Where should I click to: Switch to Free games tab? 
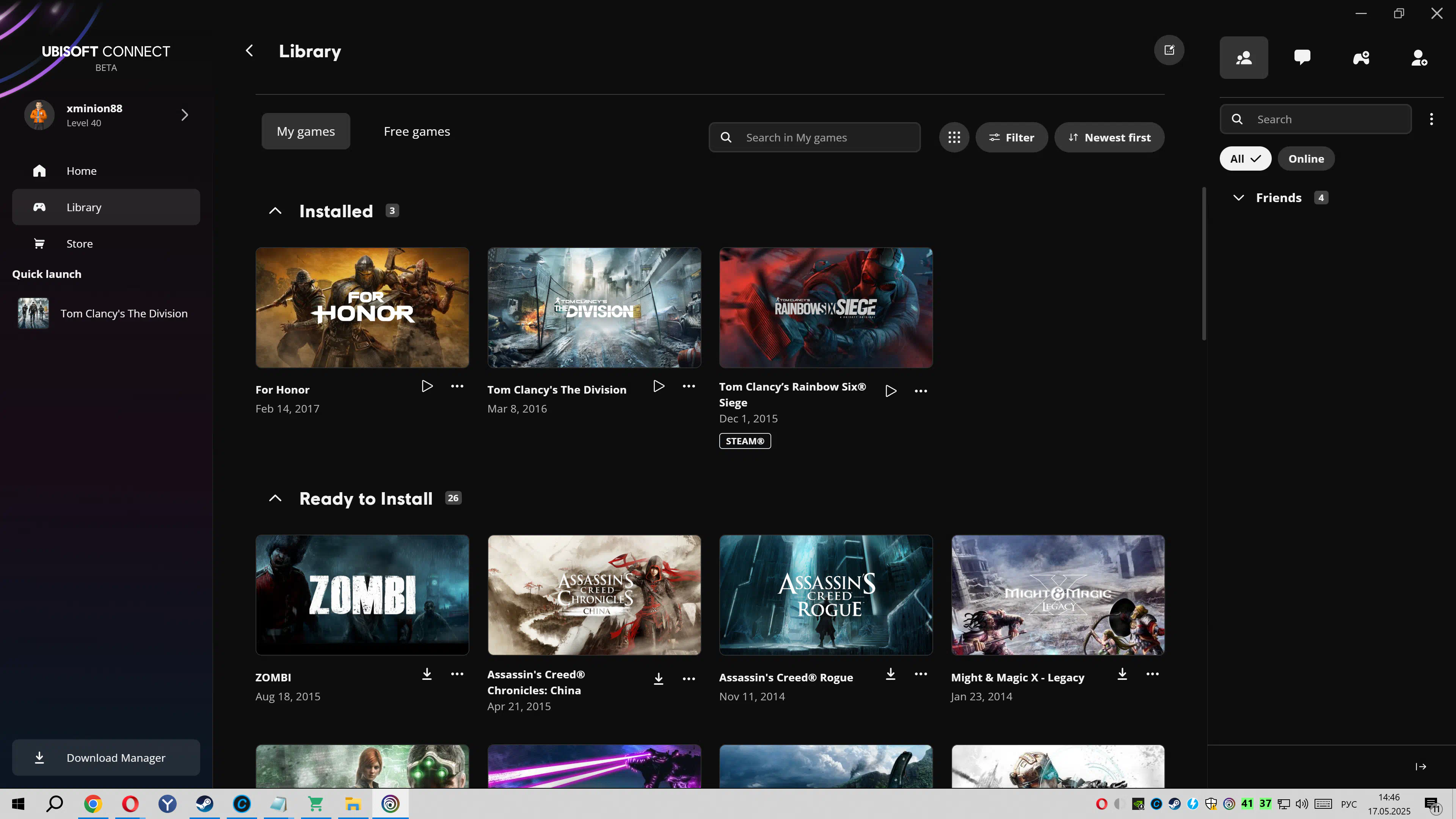[417, 132]
